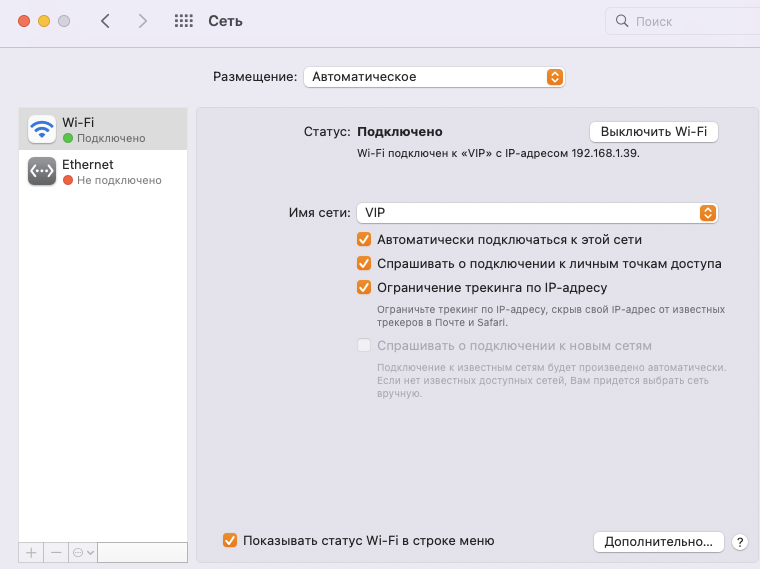This screenshot has height=569, width=760.
Task: Uncheck "Показывать статус Wi-Fi в строке меню"
Action: click(x=230, y=541)
